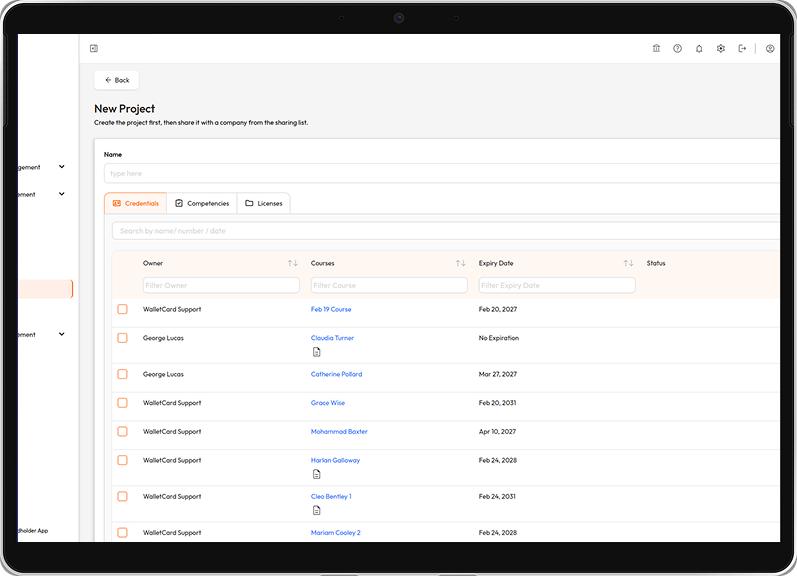The width and height of the screenshot is (797, 576).
Task: Open the user profile icon
Action: tap(770, 49)
